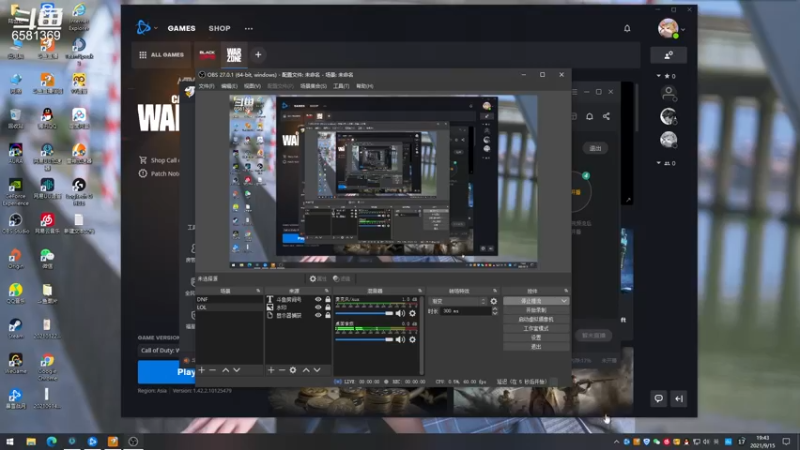
Task: Open transition properties gear beside 渐变
Action: click(x=493, y=301)
